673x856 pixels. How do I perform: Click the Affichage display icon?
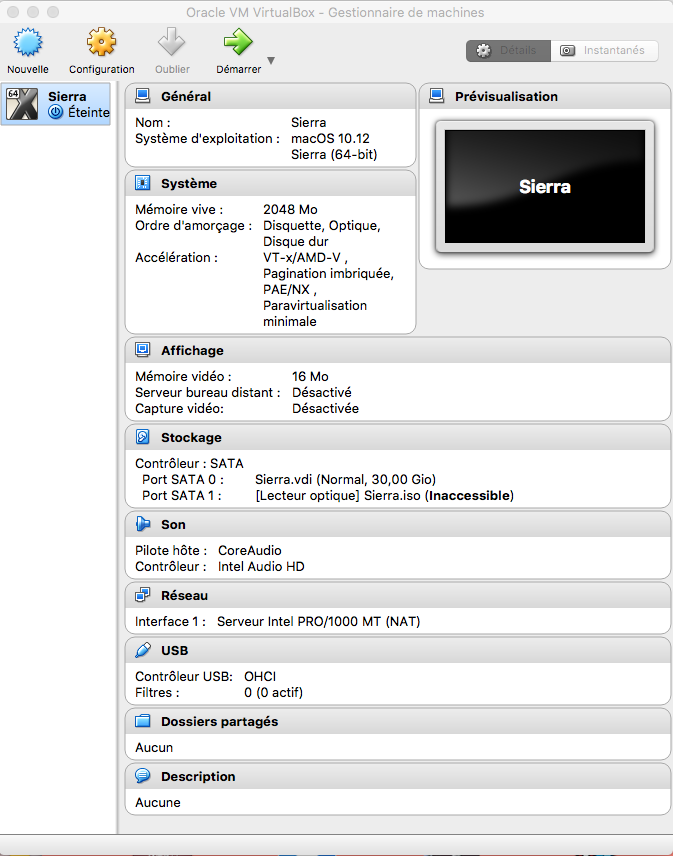(x=142, y=350)
